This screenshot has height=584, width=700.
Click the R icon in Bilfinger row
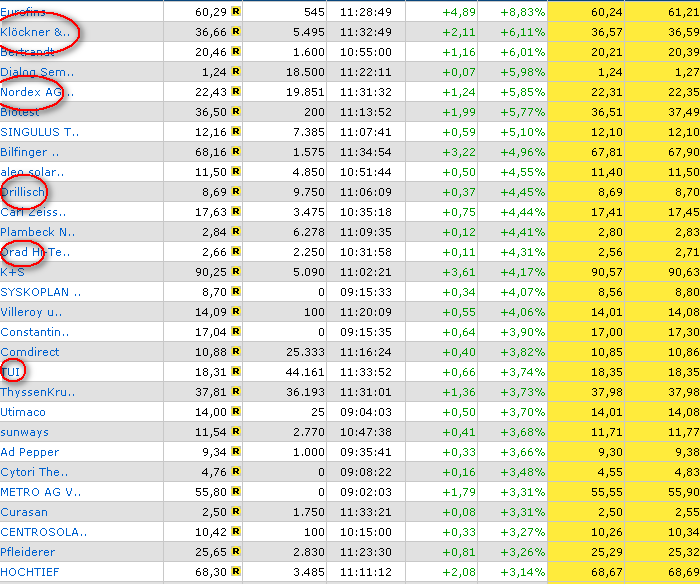pyautogui.click(x=236, y=152)
